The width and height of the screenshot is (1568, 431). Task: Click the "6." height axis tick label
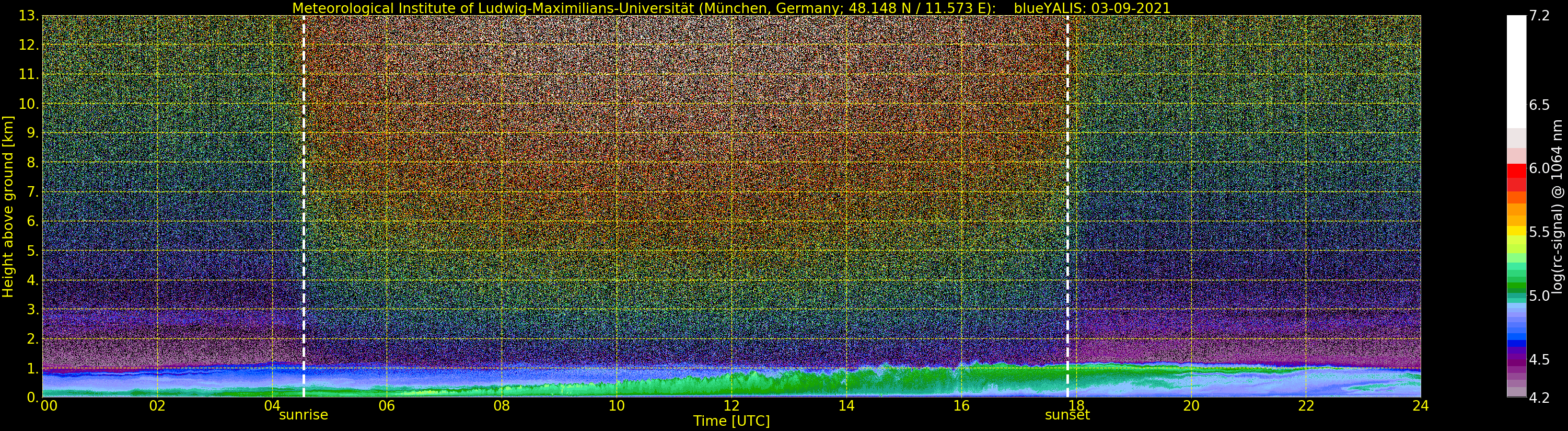coord(32,221)
